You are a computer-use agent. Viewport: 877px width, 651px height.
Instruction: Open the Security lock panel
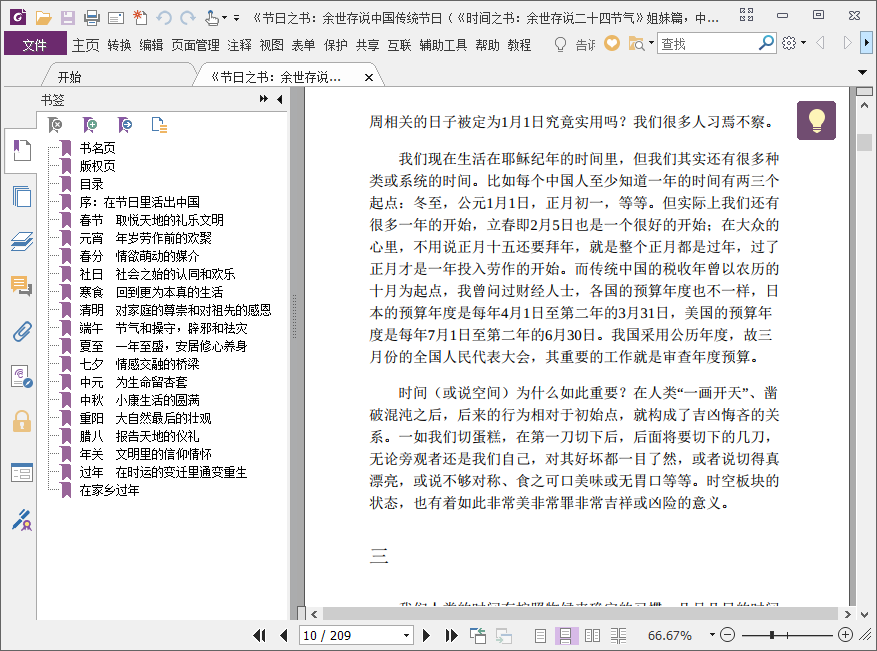(x=21, y=421)
